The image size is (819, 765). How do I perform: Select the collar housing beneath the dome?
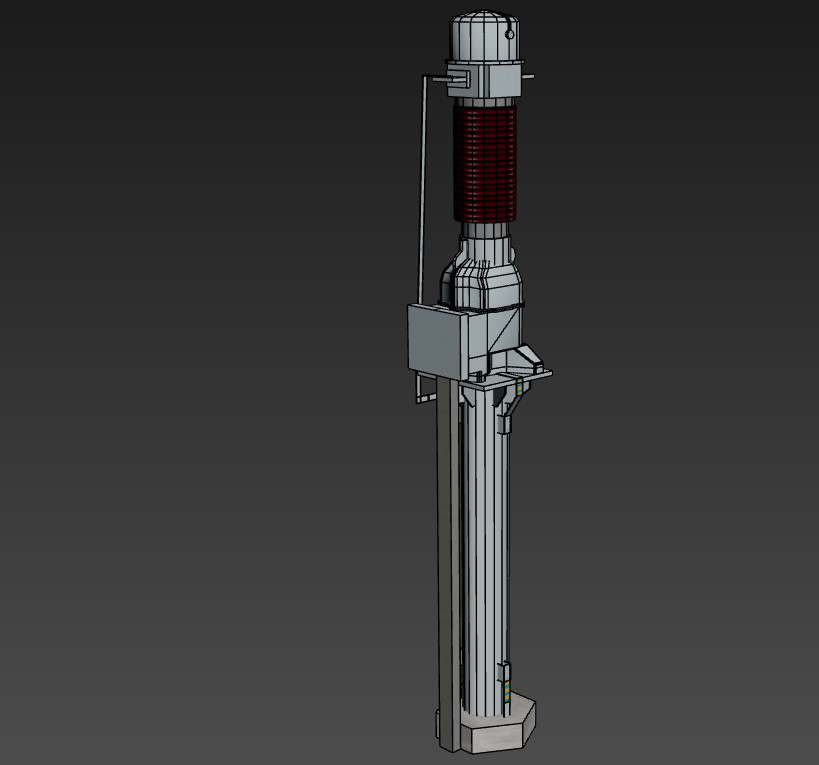pyautogui.click(x=484, y=78)
